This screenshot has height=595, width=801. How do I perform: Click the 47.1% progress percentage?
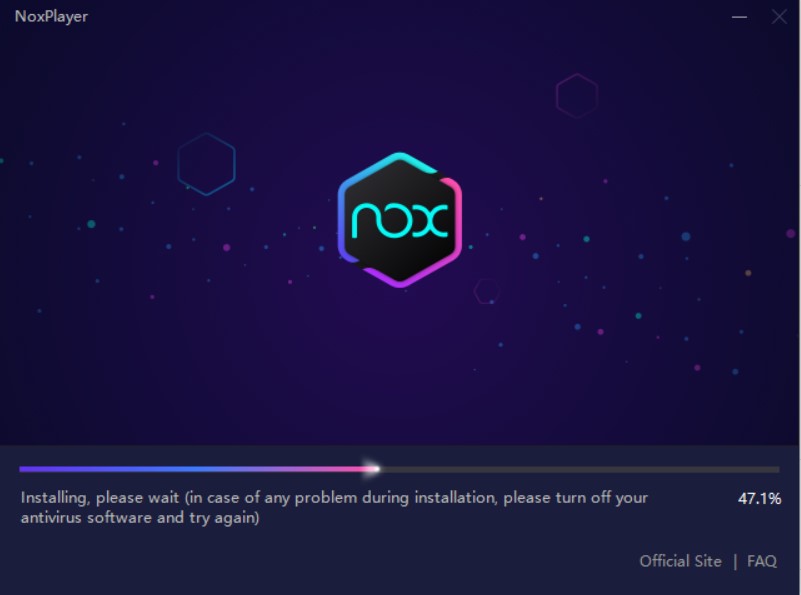(x=759, y=498)
